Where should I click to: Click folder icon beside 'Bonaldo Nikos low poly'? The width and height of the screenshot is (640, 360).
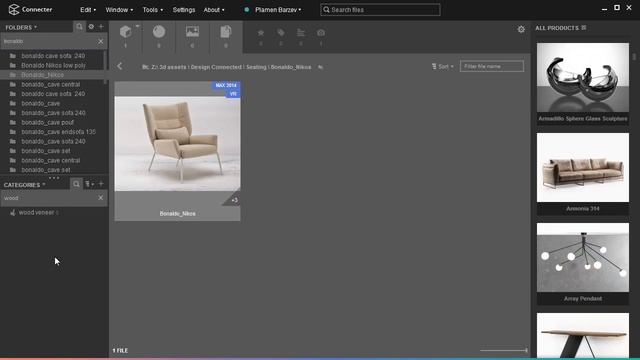pyautogui.click(x=13, y=65)
